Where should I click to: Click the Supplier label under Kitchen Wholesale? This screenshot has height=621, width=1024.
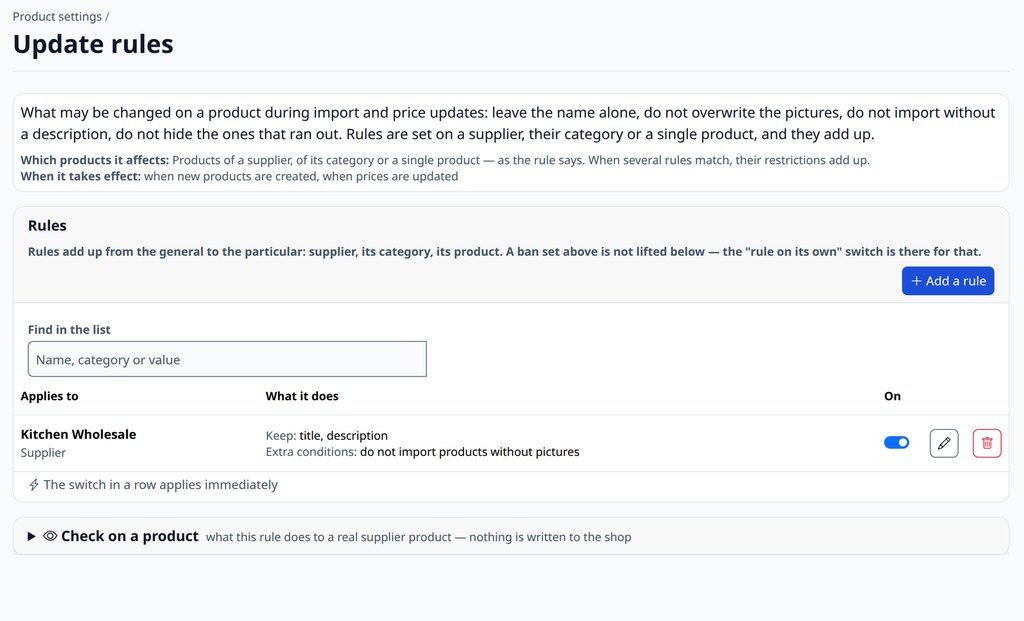click(x=43, y=453)
